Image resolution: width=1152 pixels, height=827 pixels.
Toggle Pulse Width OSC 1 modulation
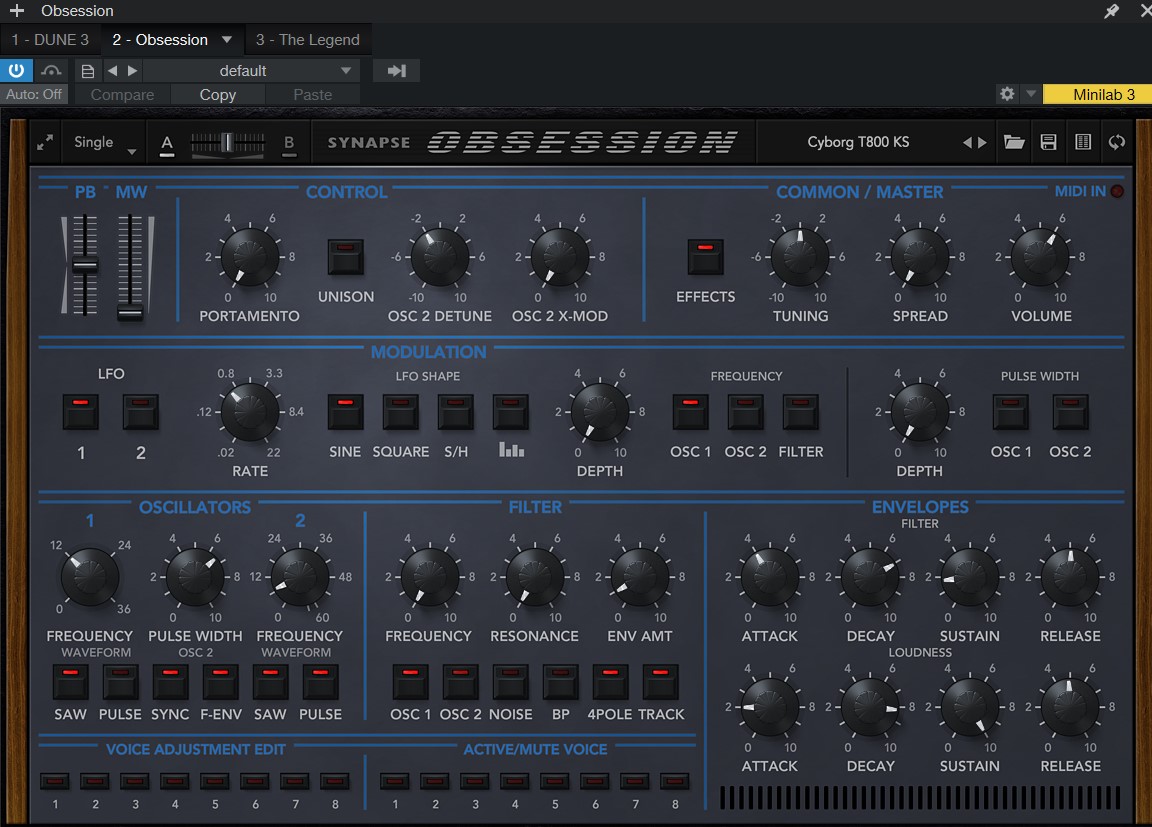pos(1011,412)
